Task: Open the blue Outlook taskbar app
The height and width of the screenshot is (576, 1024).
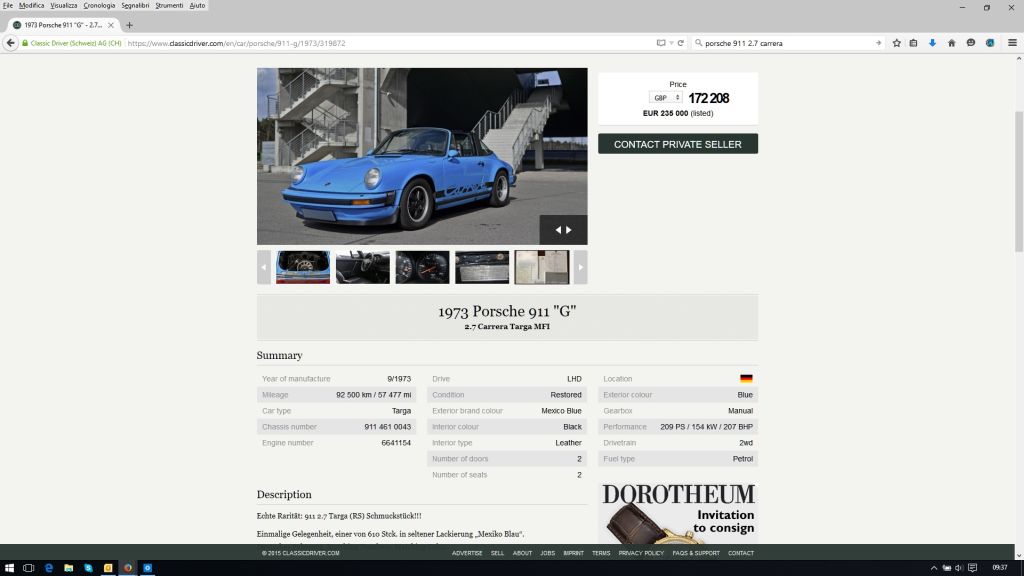Action: (x=148, y=568)
